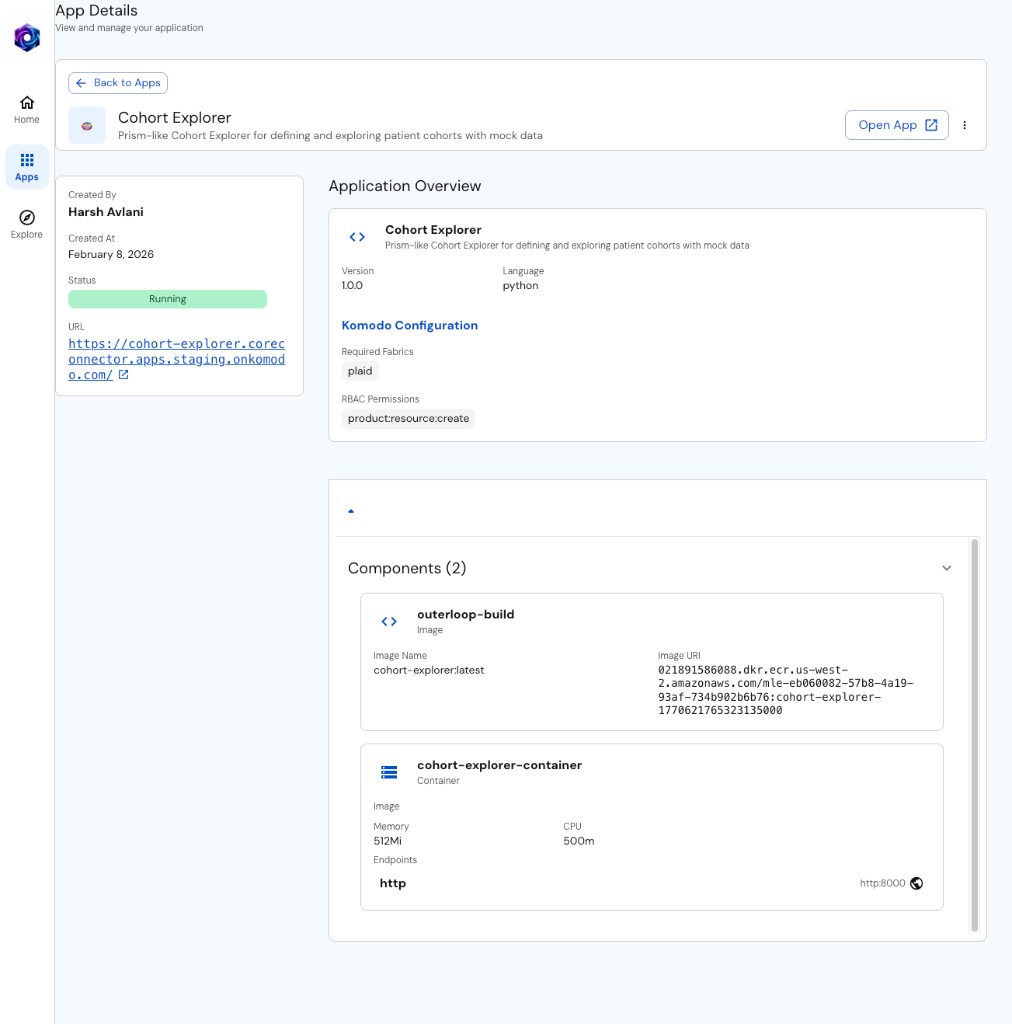The height and width of the screenshot is (1024, 1012).
Task: Go to Home in the sidebar
Action: pos(27,110)
